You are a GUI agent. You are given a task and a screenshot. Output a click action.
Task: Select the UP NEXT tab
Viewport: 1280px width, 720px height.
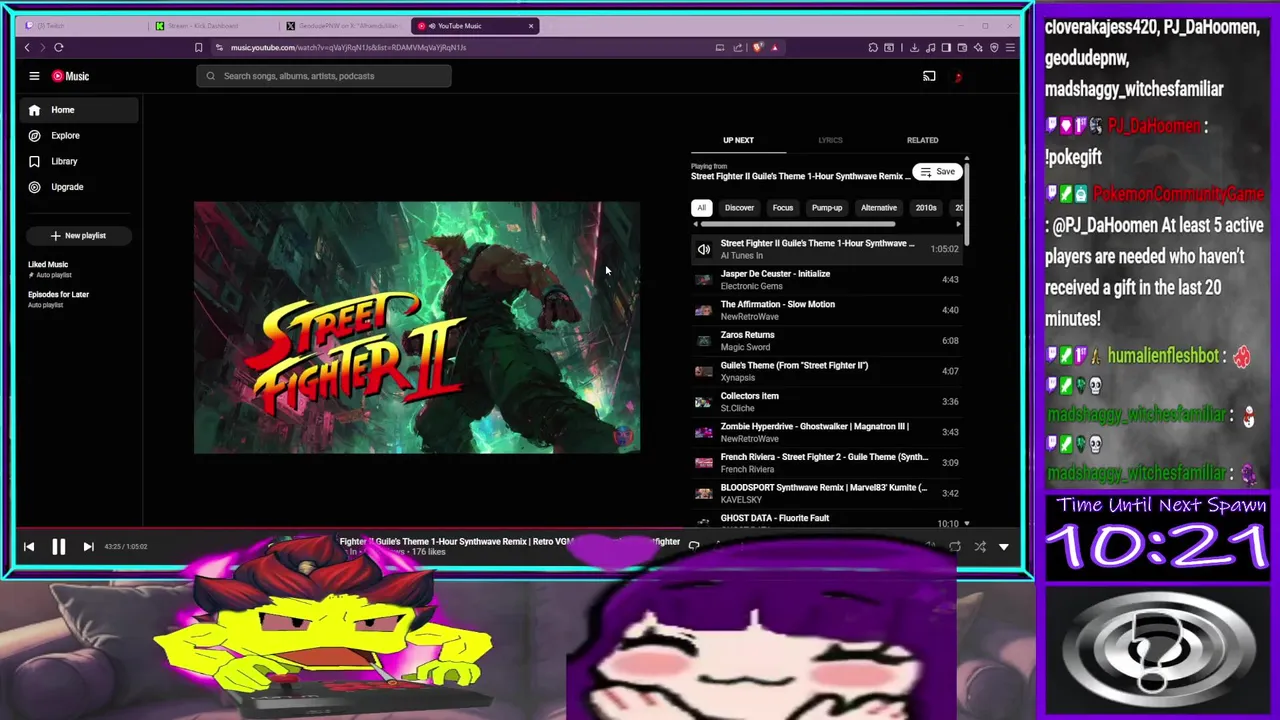tap(738, 140)
